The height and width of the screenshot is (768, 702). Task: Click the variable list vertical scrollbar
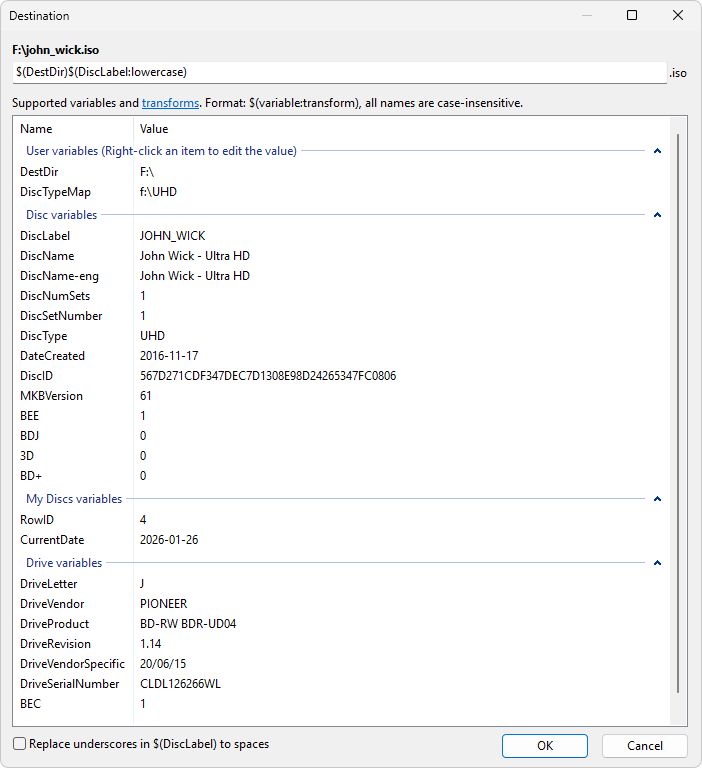coord(679,400)
